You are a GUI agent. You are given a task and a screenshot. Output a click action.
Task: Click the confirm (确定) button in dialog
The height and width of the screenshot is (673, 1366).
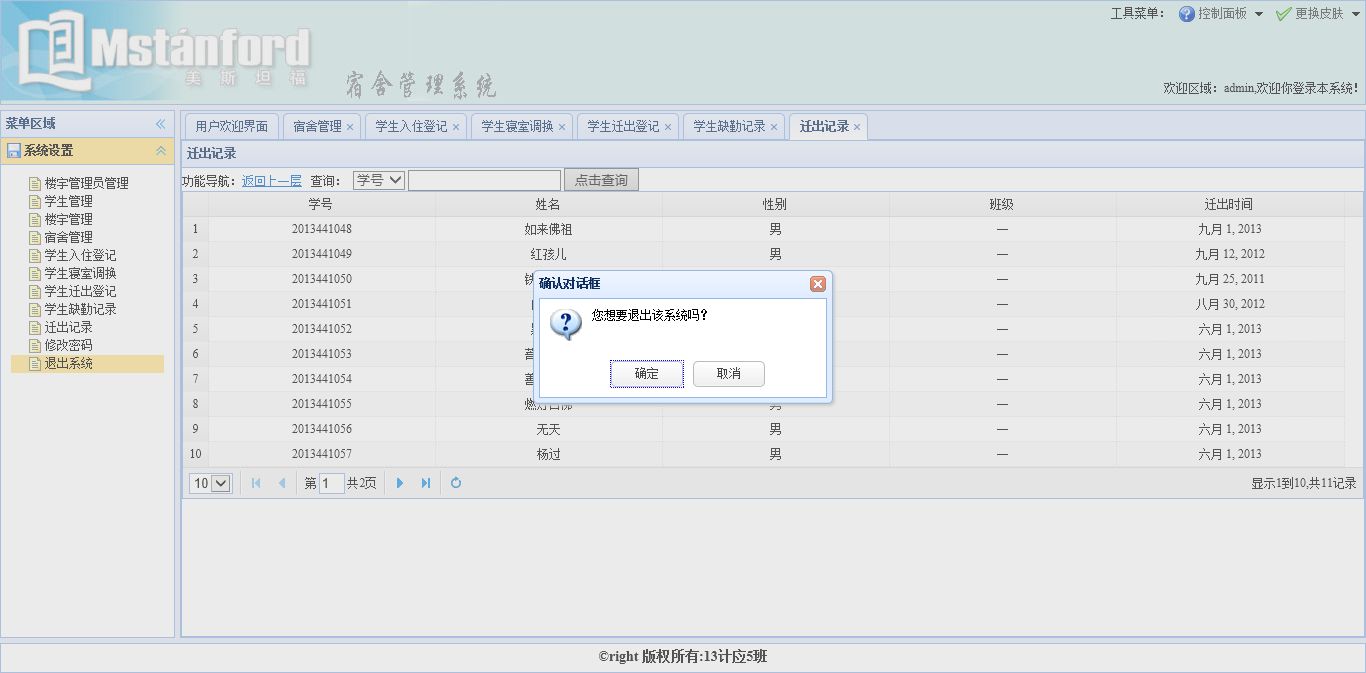[646, 374]
